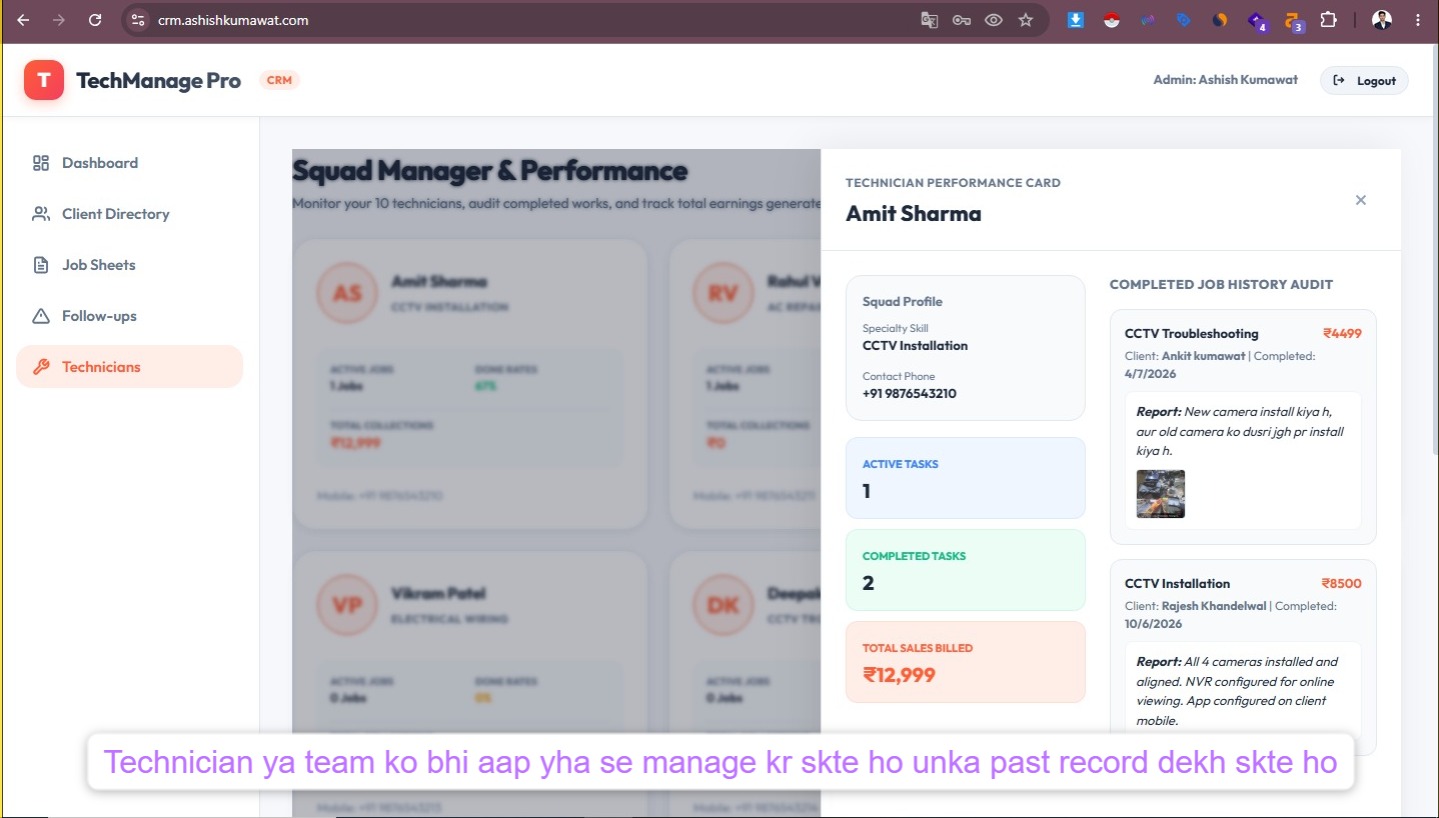1439x818 pixels.
Task: Click the red T TechManage Pro logo
Action: click(44, 80)
